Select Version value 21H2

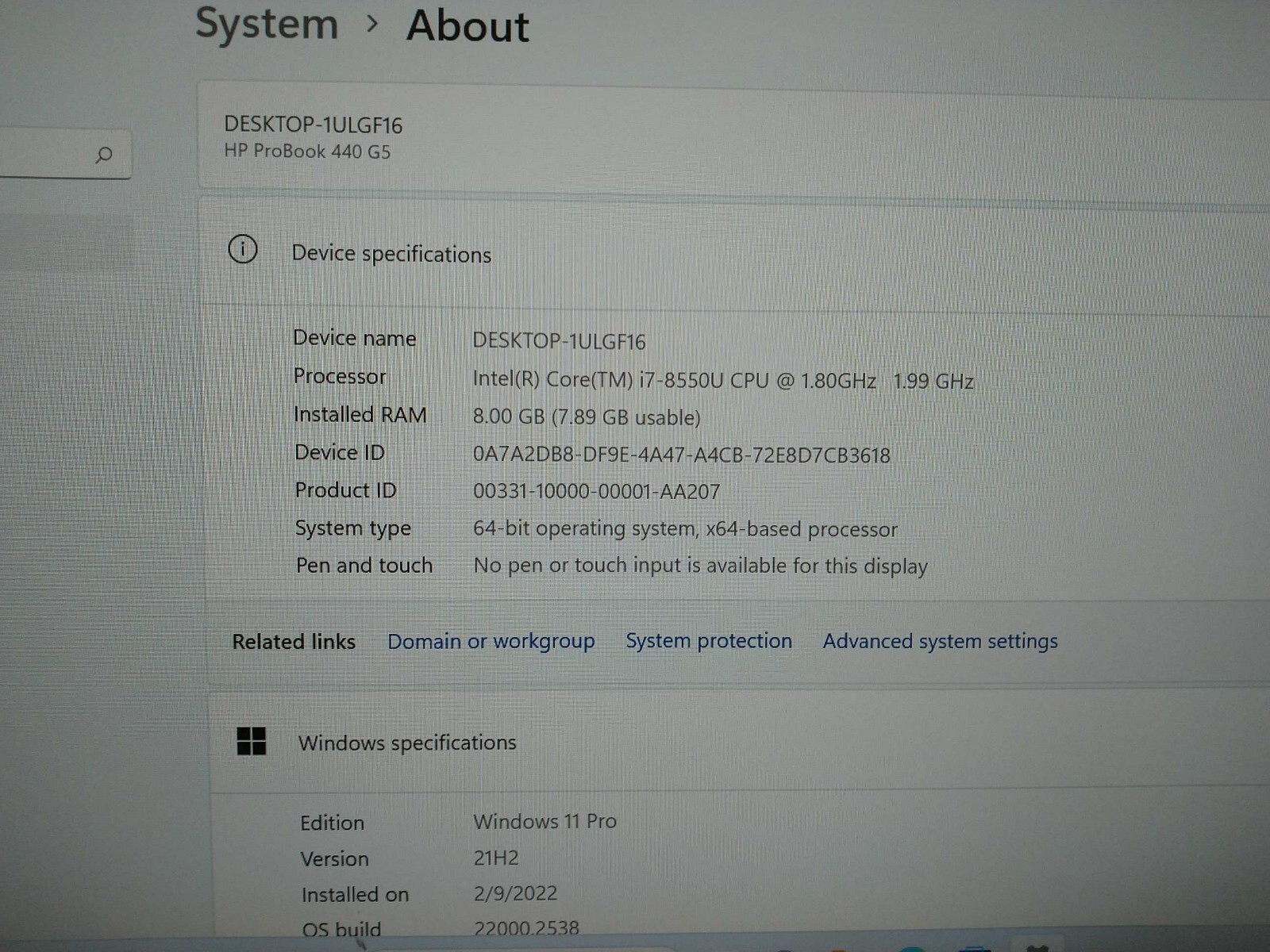tap(496, 858)
